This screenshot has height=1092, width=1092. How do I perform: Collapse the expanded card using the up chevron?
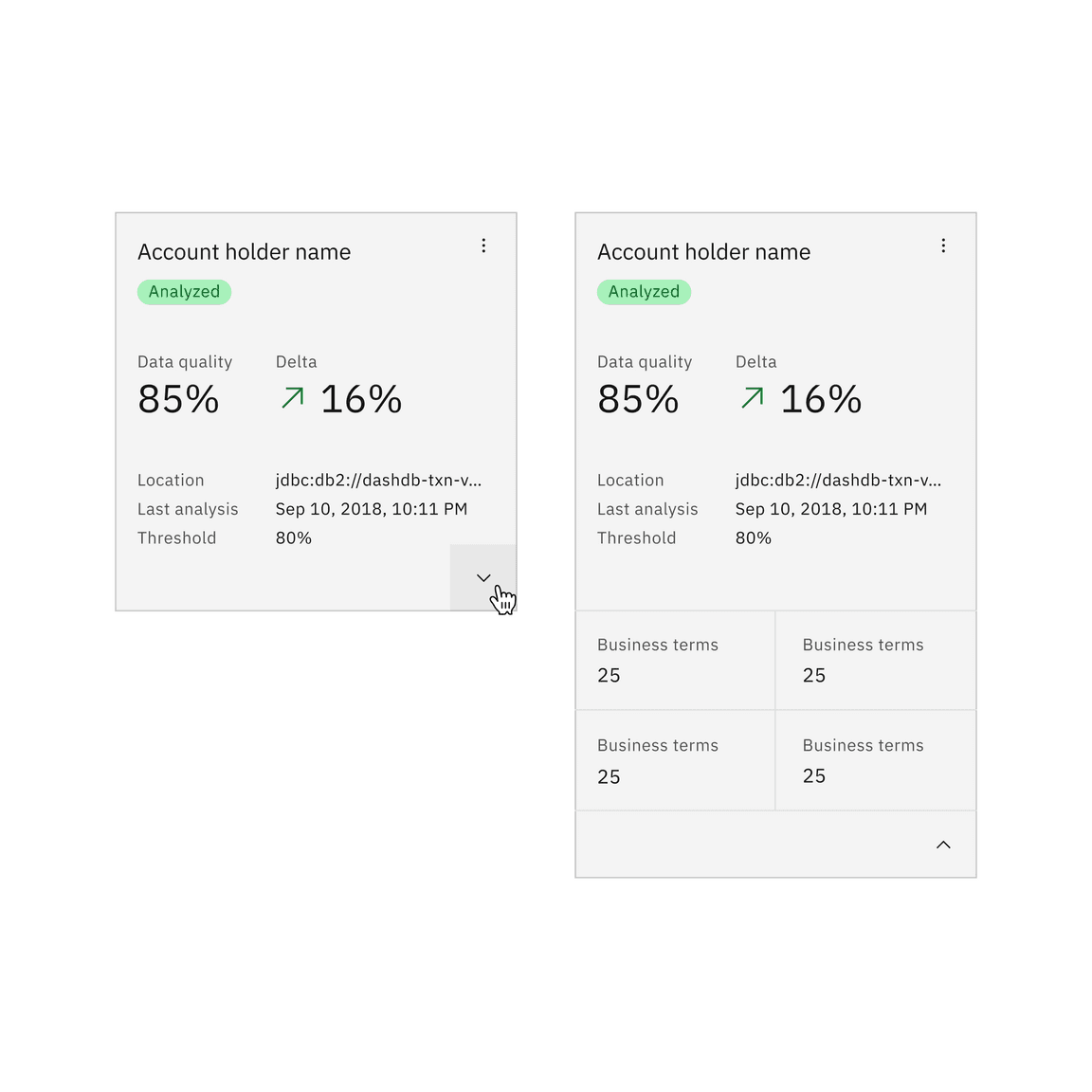coord(943,845)
